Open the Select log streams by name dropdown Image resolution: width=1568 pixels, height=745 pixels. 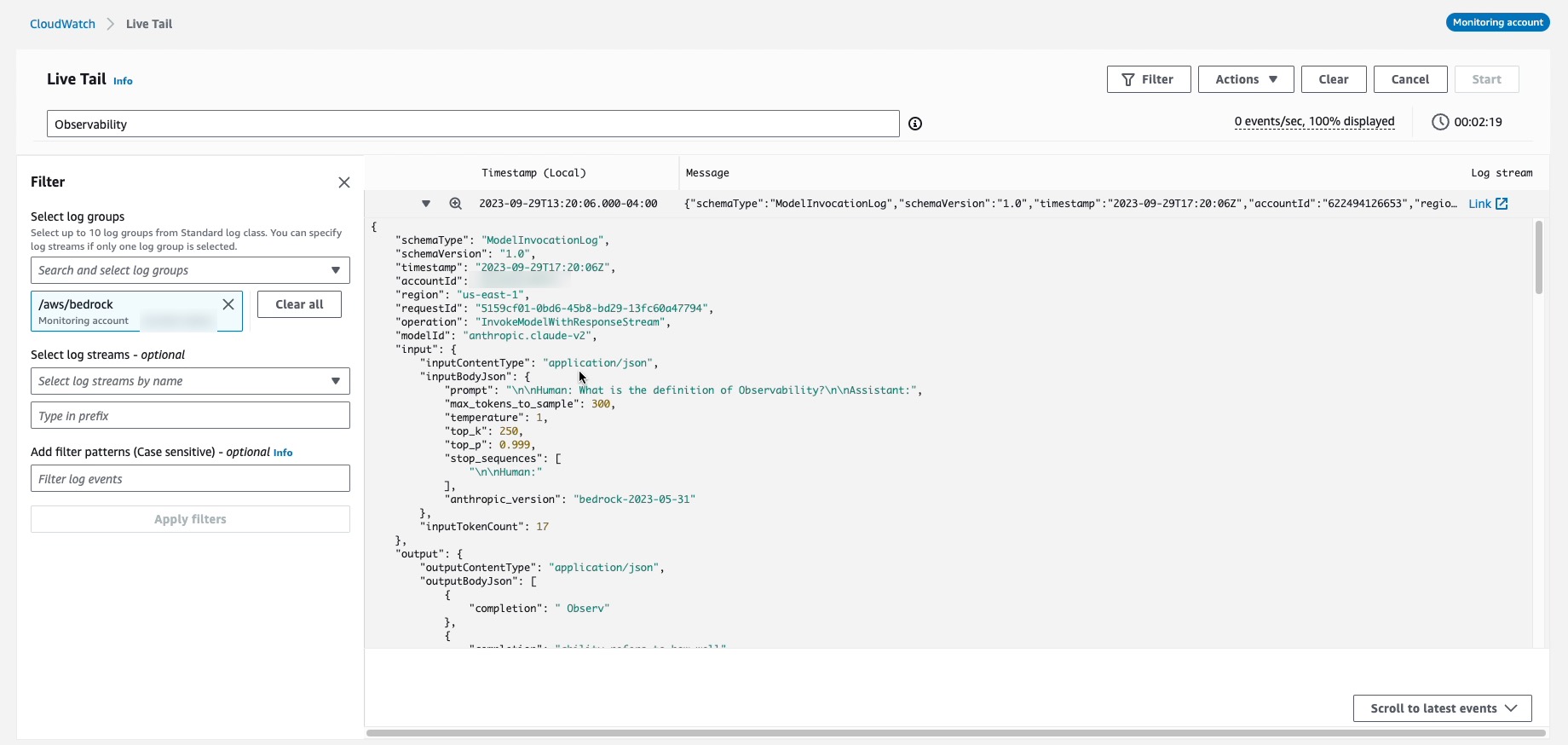click(190, 381)
